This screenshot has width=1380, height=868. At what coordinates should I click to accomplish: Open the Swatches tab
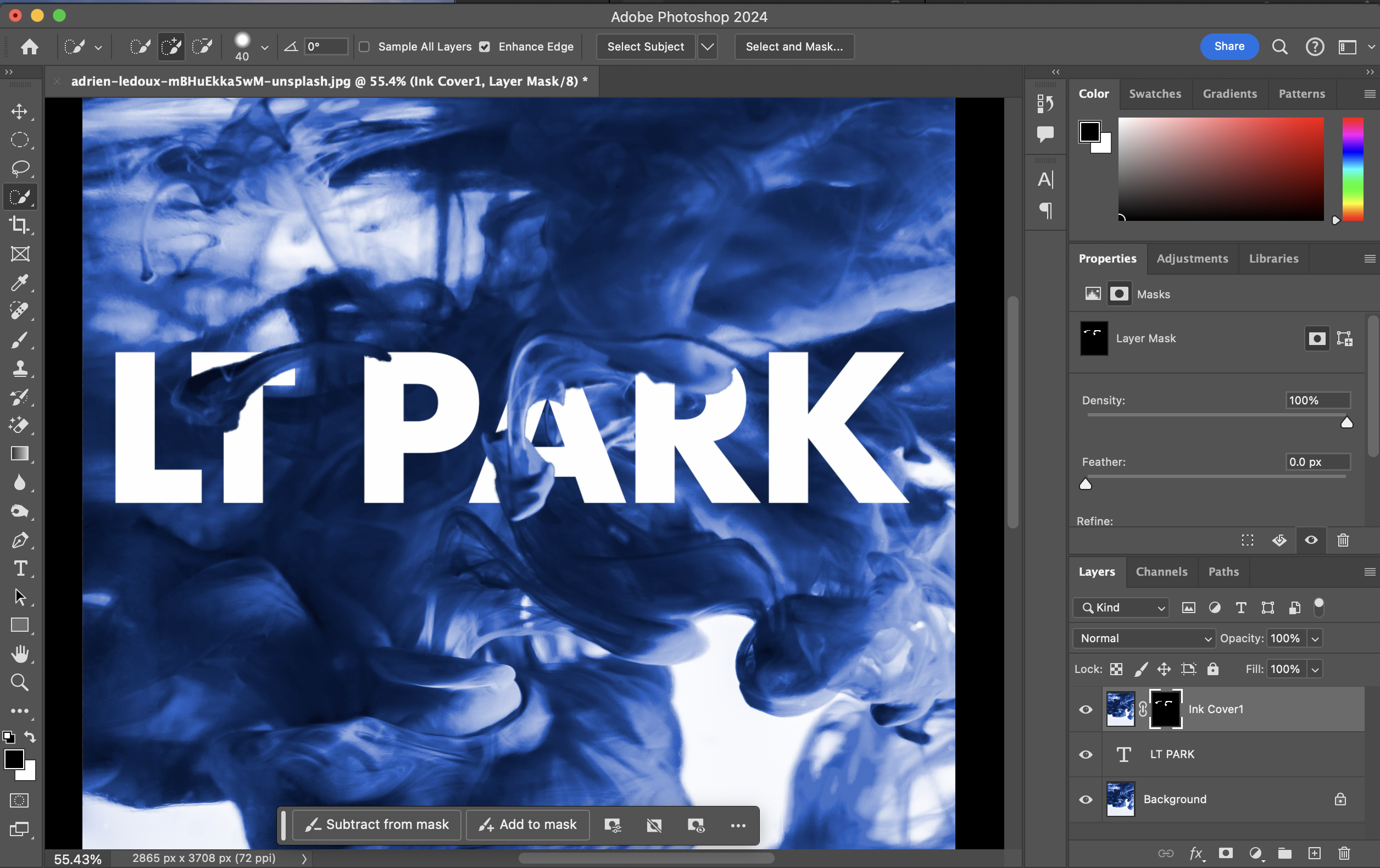coord(1154,94)
